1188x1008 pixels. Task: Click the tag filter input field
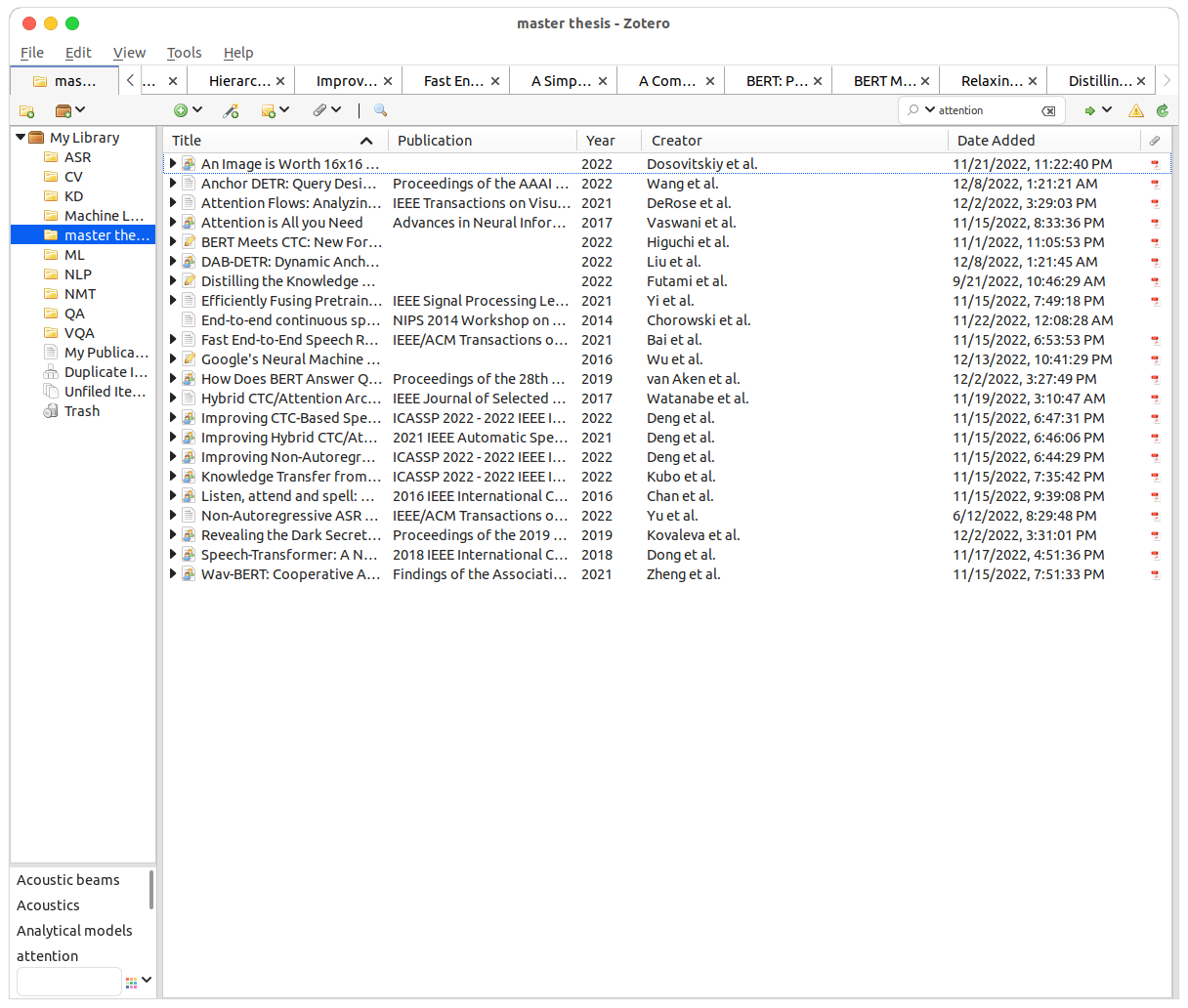pyautogui.click(x=68, y=981)
